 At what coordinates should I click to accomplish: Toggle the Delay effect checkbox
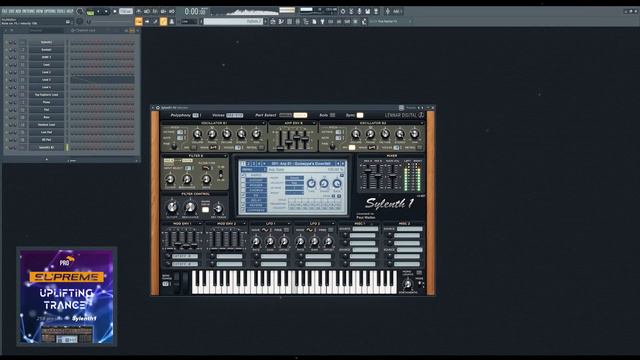pos(243,200)
